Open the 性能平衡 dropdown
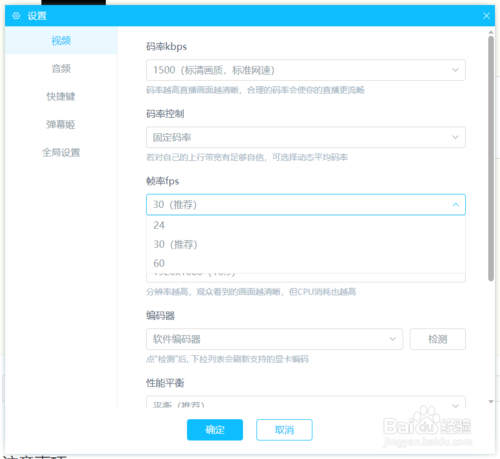This screenshot has height=459, width=500. tap(306, 402)
